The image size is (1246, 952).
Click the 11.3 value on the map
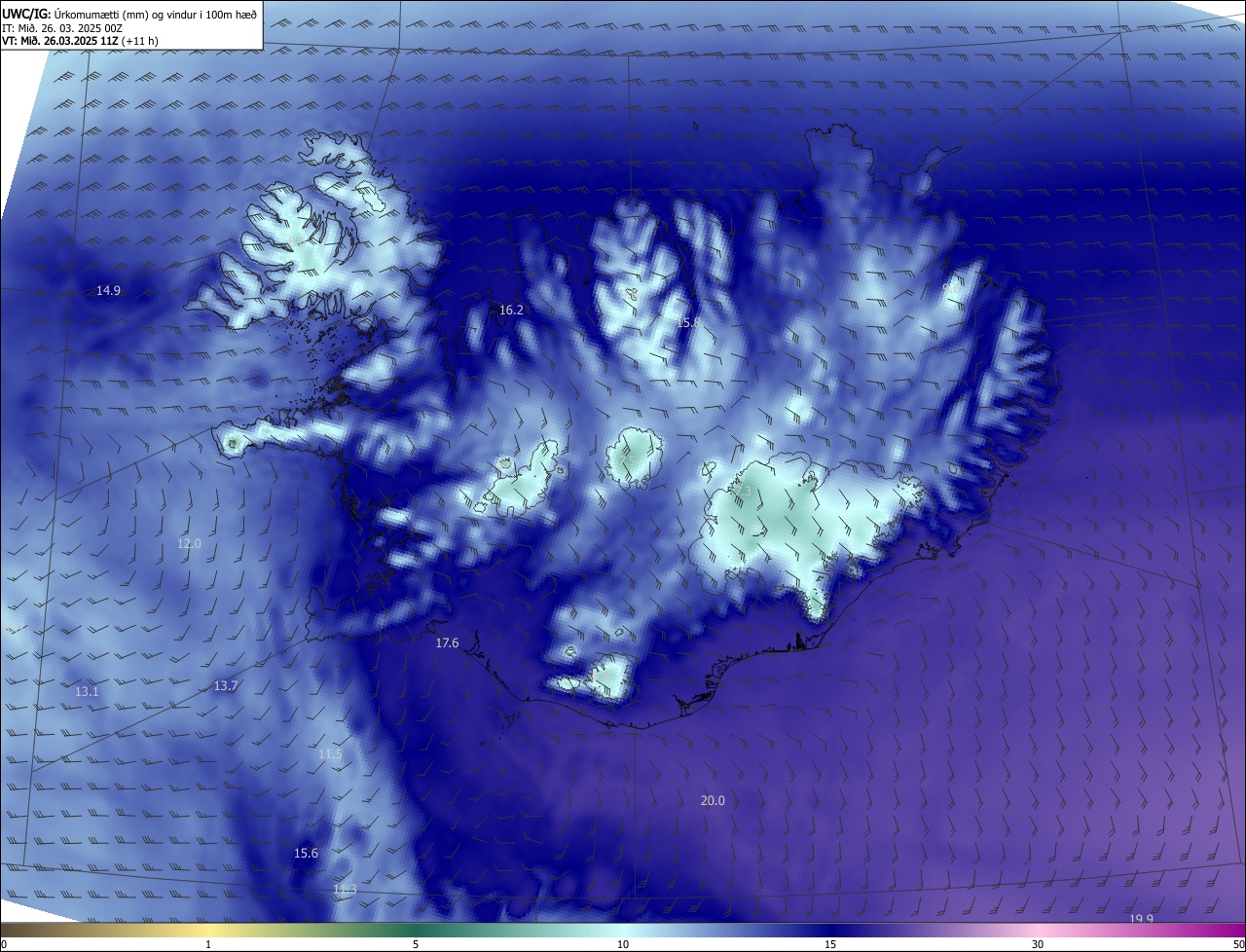pos(345,890)
